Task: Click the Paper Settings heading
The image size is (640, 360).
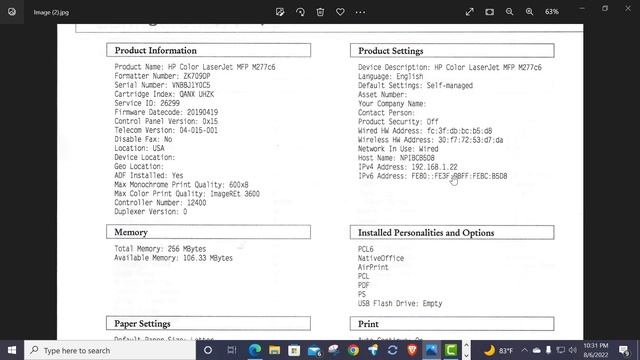Action: [x=142, y=323]
